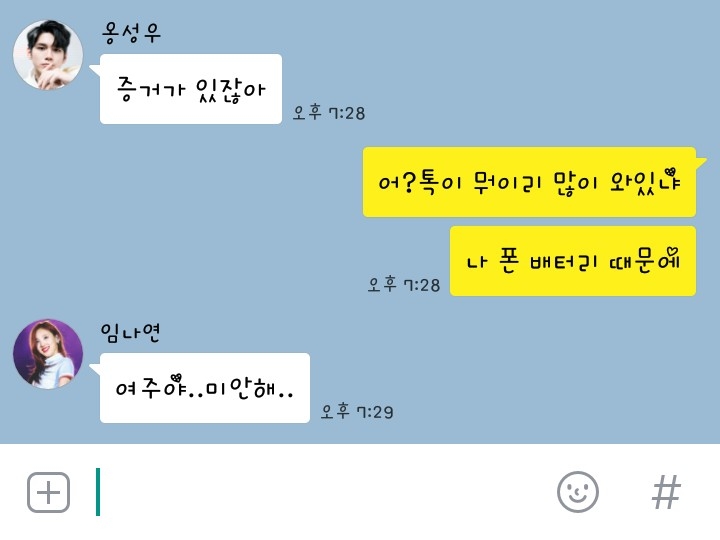Tap yellow bubble '나 폰 배터리 때문에'
This screenshot has height=540, width=720.
pos(573,261)
